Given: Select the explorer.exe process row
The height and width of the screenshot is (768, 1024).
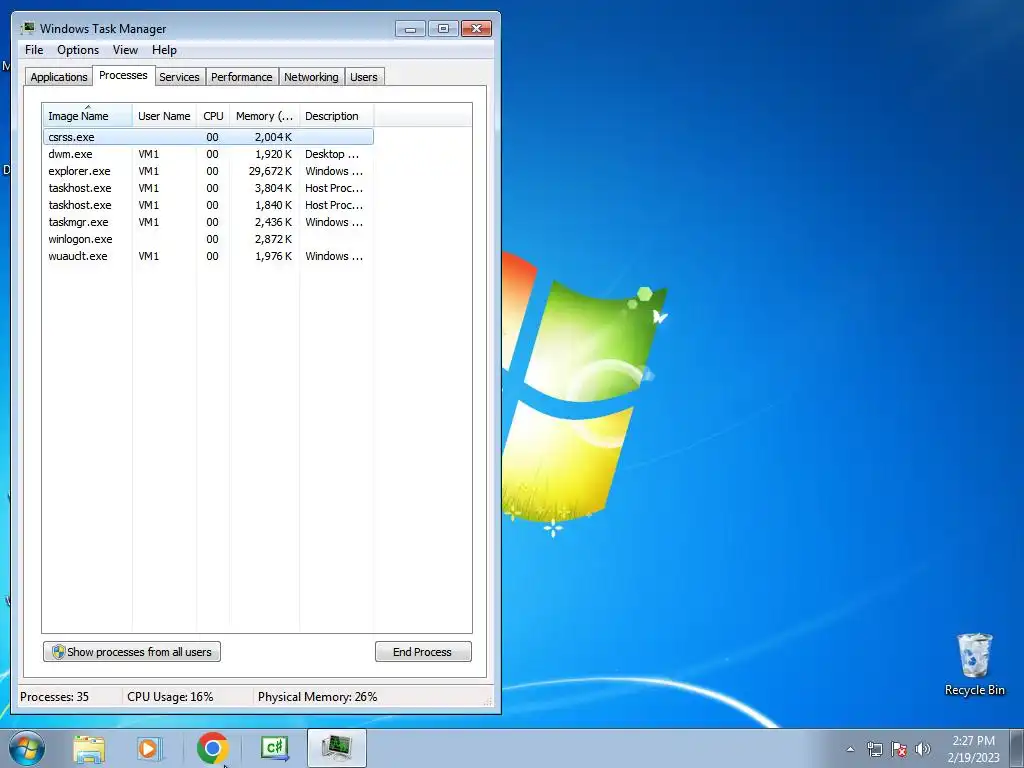Looking at the screenshot, I should click(208, 171).
